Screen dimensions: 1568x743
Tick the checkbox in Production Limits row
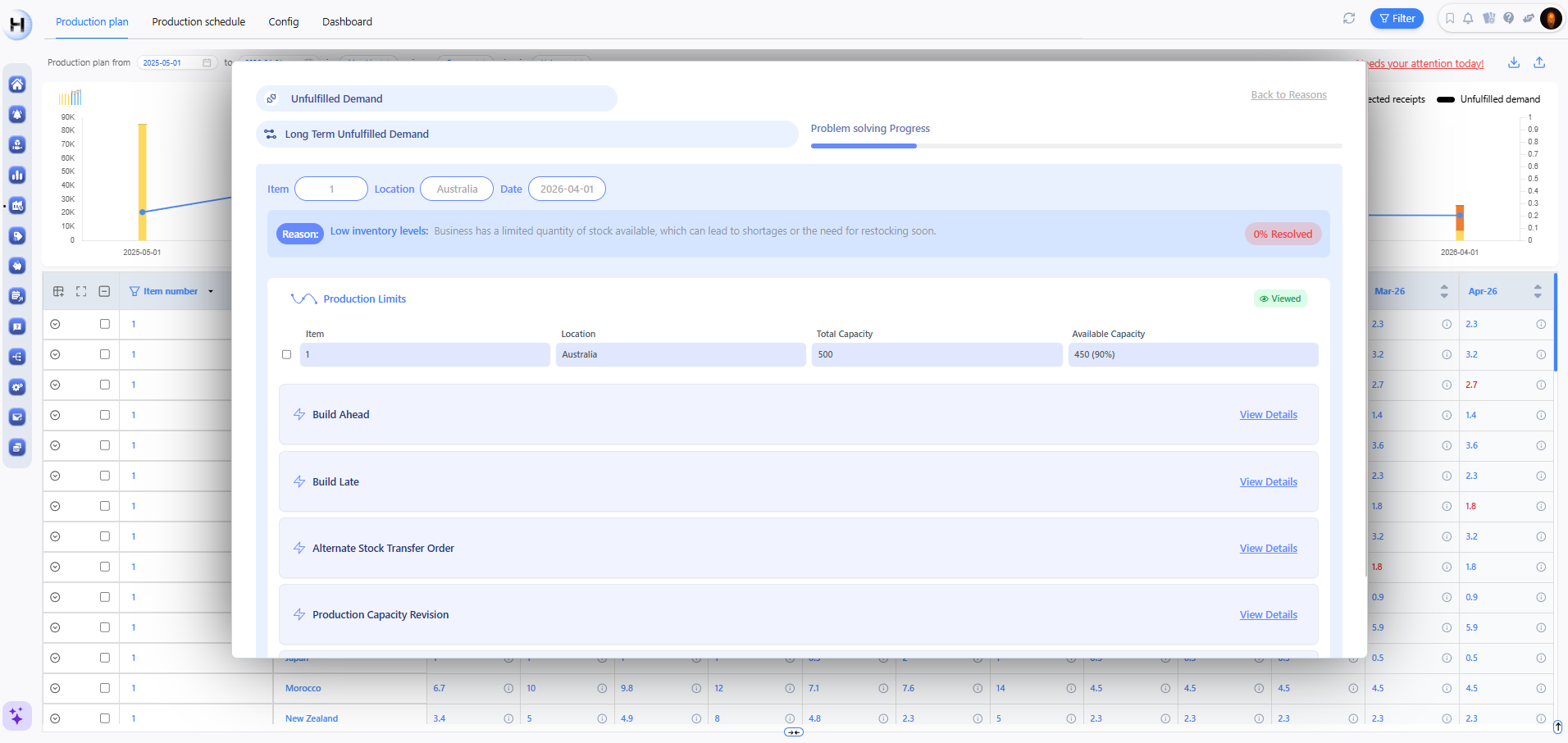pos(286,355)
